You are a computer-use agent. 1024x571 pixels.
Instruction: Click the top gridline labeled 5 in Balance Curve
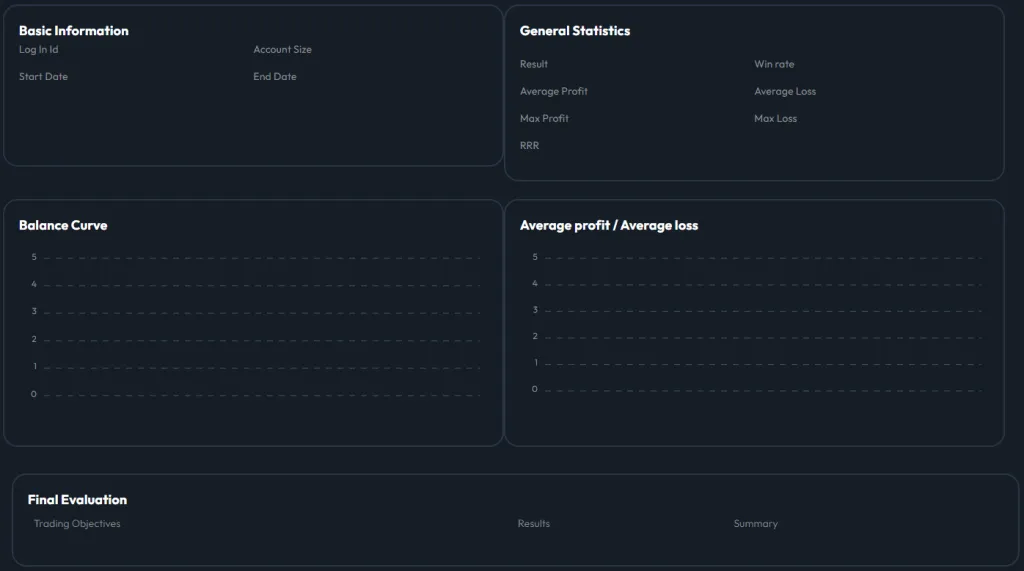(x=260, y=258)
